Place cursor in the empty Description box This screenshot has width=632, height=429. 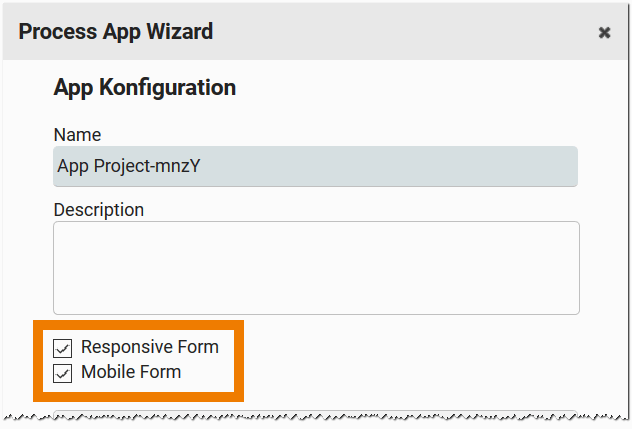[315, 268]
